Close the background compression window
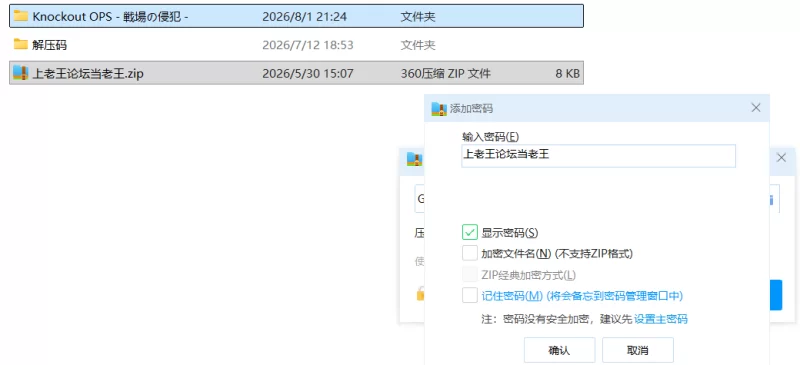Screen dimensions: 800x365 click(781, 158)
